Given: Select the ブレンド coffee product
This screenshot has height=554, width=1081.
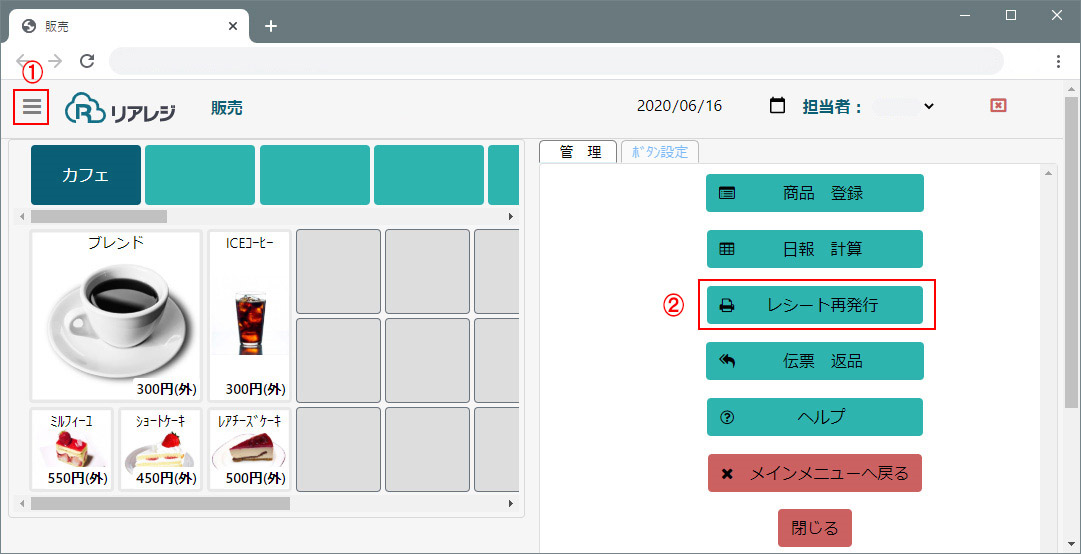Looking at the screenshot, I should pyautogui.click(x=116, y=316).
